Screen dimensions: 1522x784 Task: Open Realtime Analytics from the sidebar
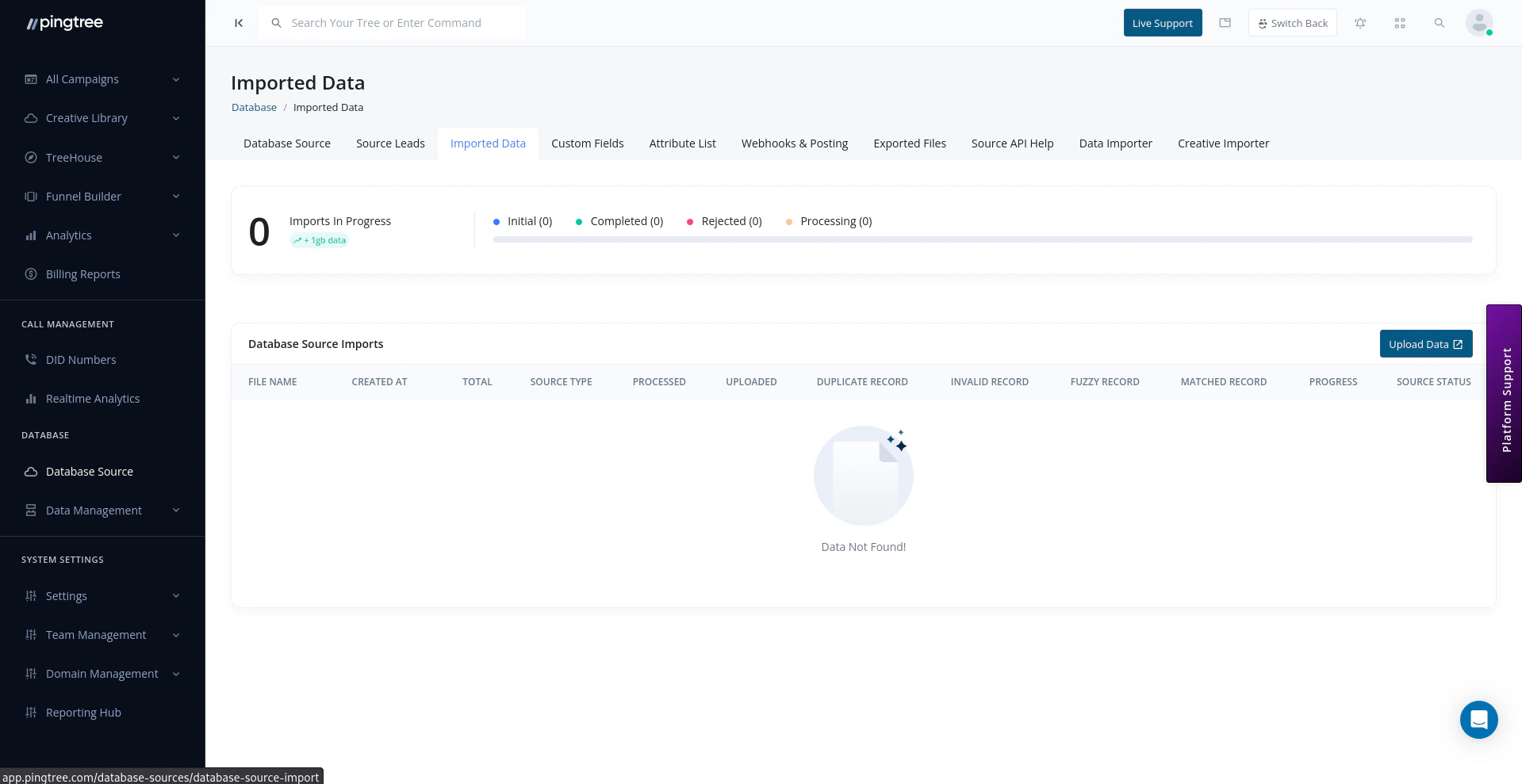pos(93,398)
